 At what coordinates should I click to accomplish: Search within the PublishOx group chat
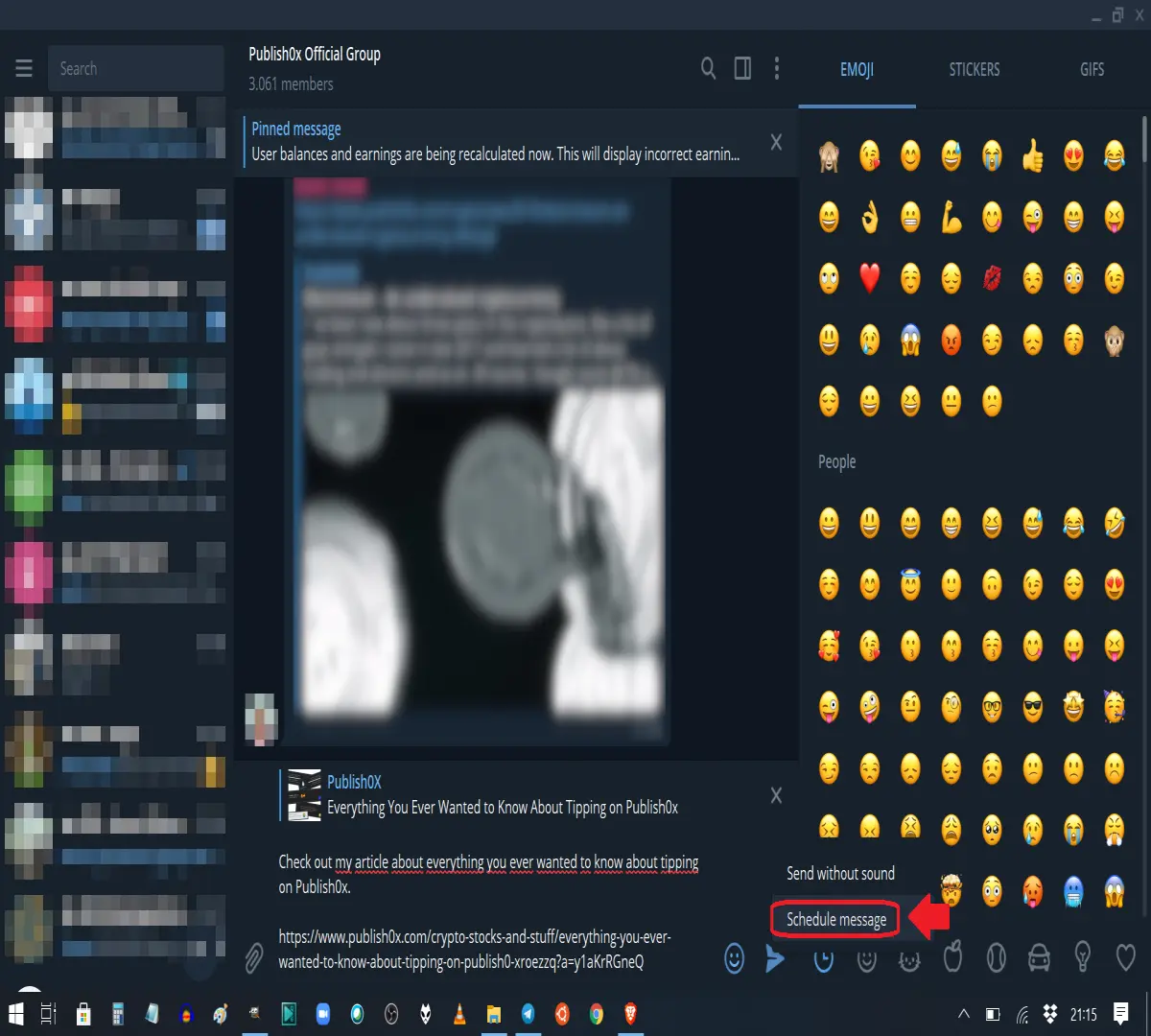pos(708,68)
